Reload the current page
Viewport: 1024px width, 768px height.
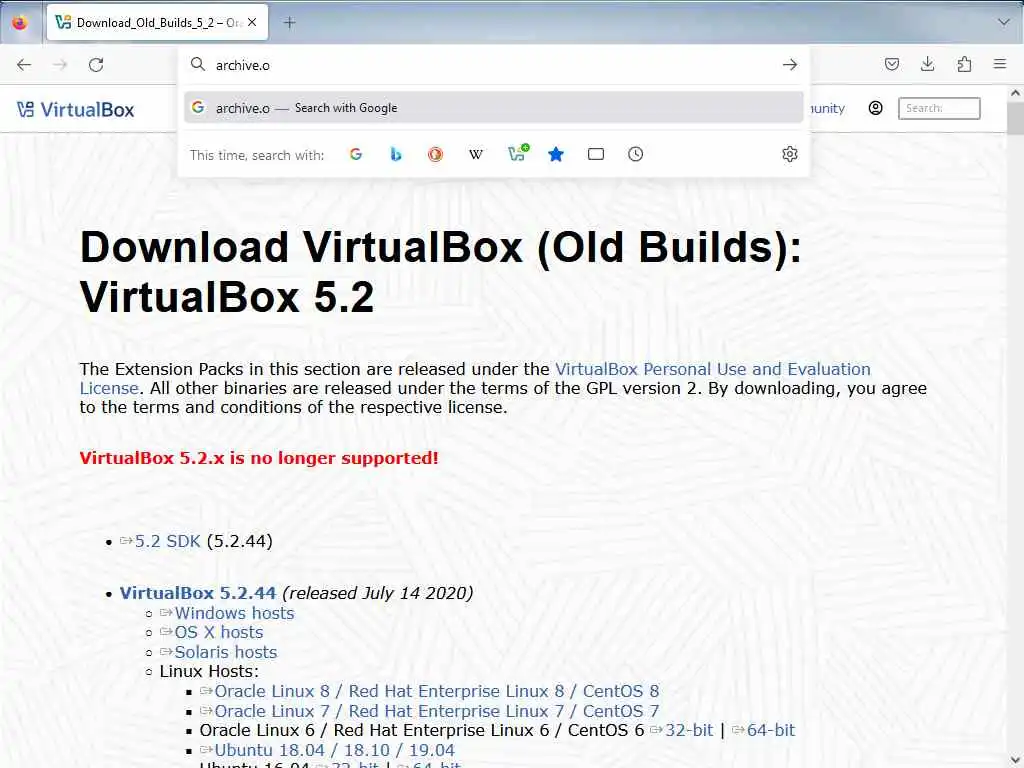pos(96,65)
